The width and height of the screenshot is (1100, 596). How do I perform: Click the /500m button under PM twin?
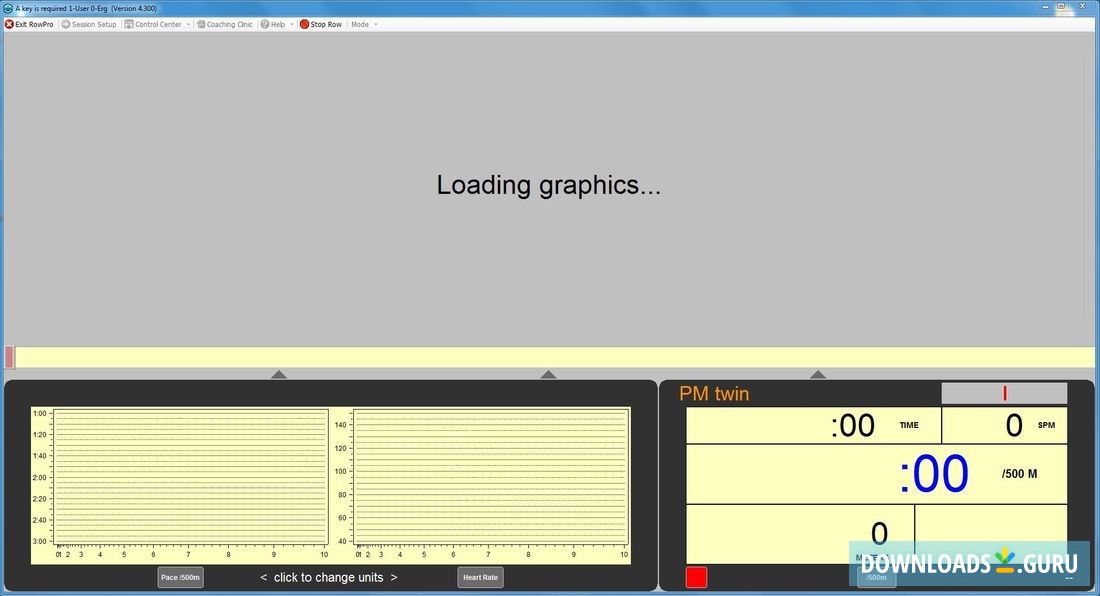[876, 577]
